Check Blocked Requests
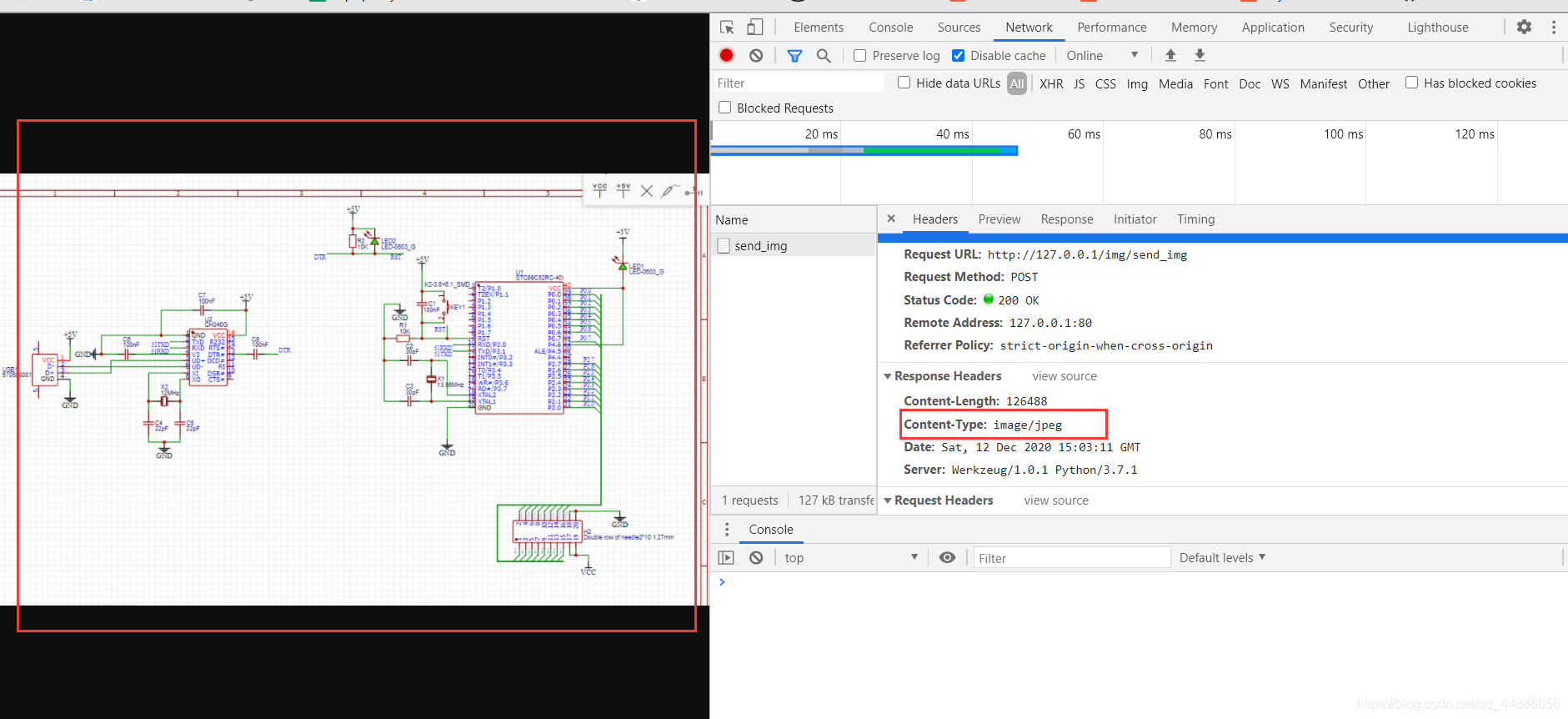The image size is (1568, 719). 724,108
